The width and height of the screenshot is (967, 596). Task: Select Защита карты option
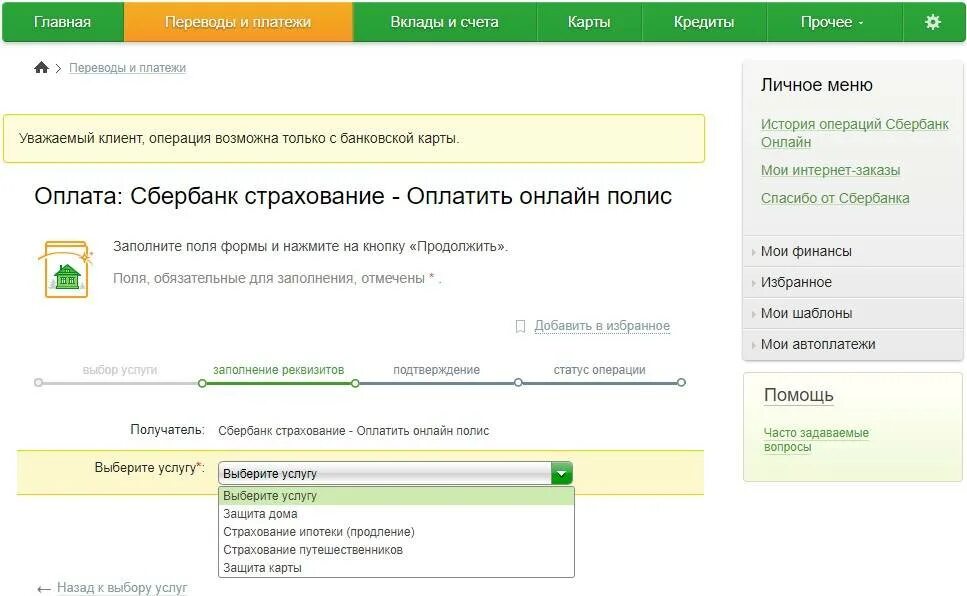(396, 568)
